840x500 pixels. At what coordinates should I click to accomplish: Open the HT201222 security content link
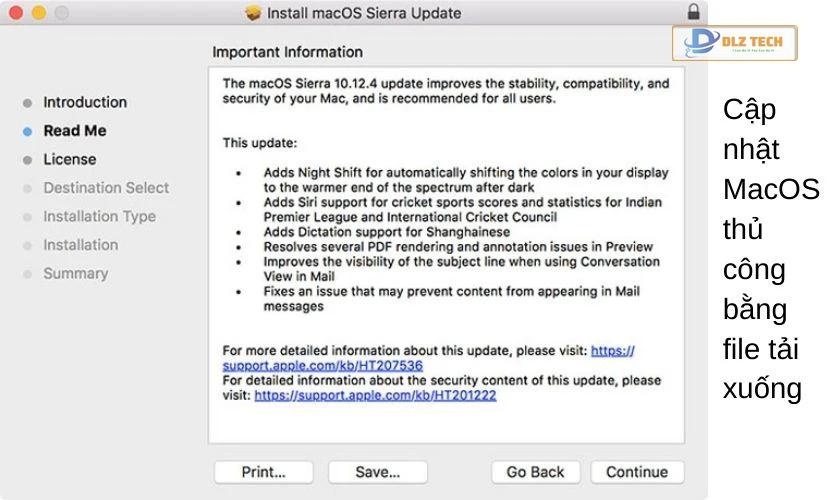(375, 395)
